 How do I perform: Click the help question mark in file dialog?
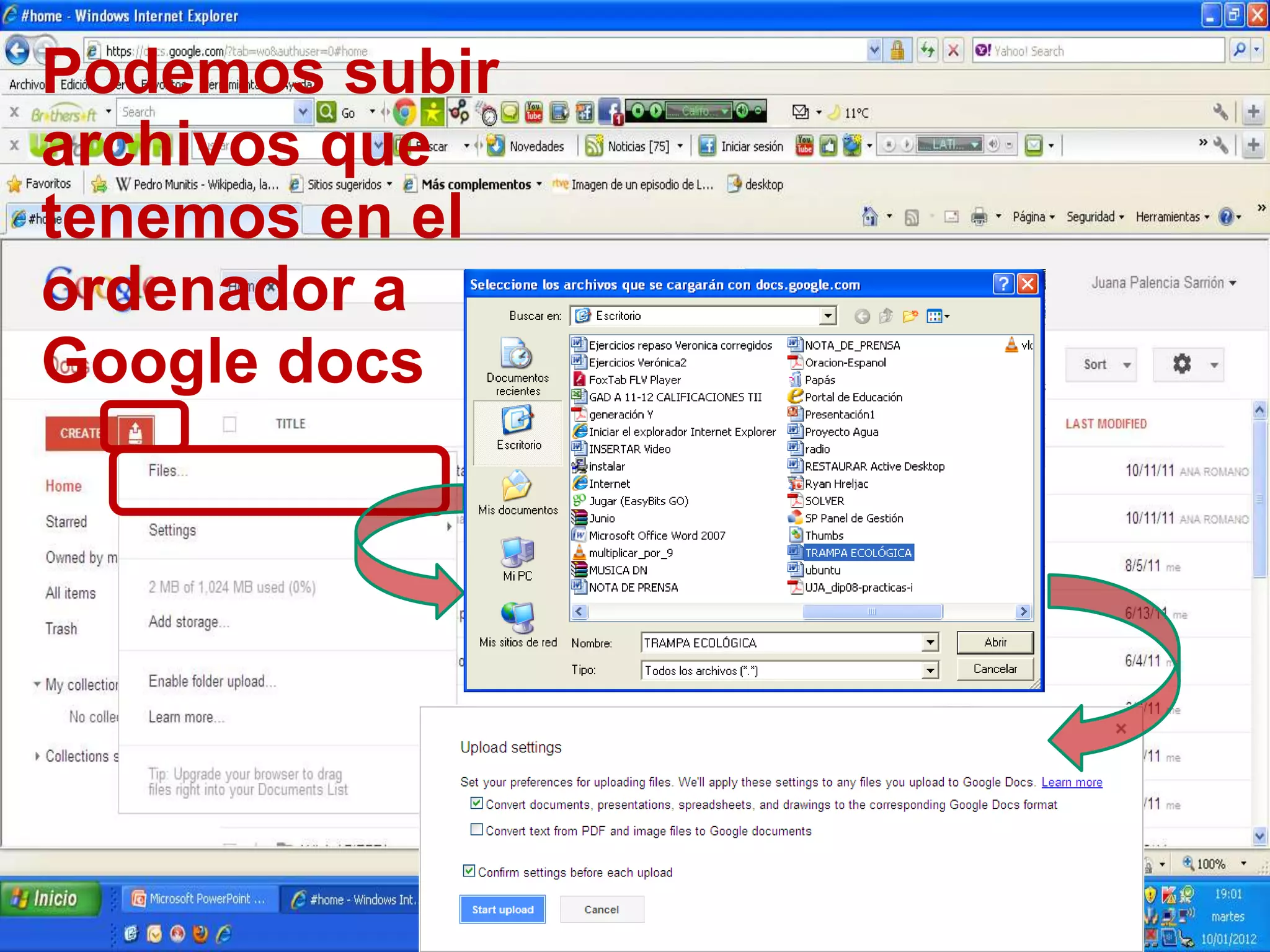point(1003,284)
